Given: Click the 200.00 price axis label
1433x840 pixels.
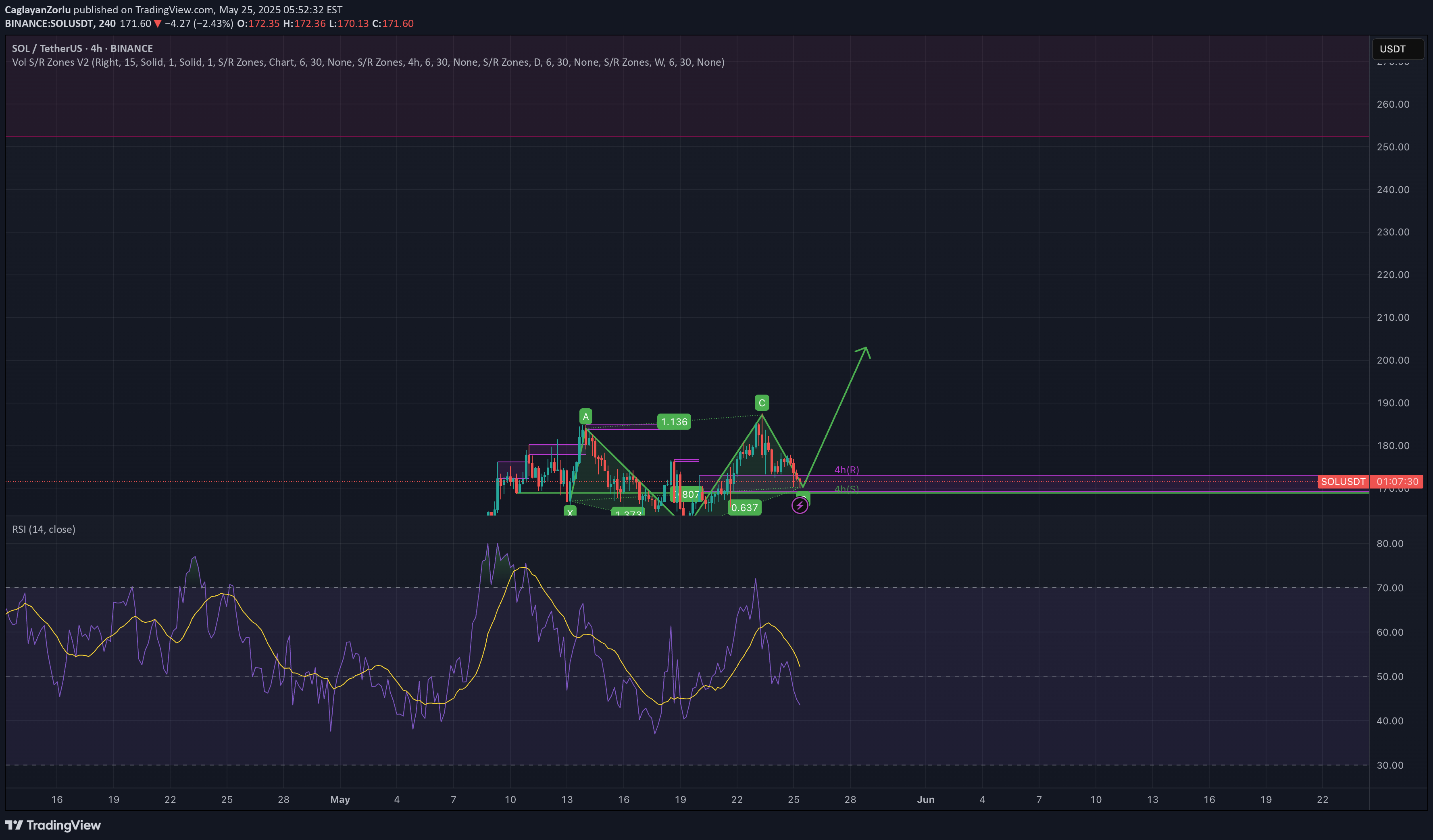Looking at the screenshot, I should 1393,360.
